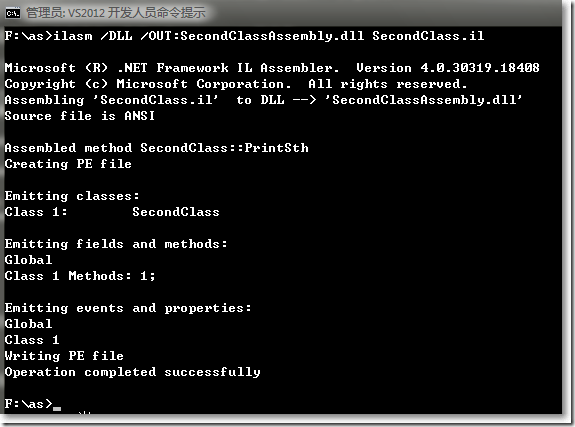Click the 'Emitting fields and methods:' line
The image size is (575, 427).
coord(116,244)
